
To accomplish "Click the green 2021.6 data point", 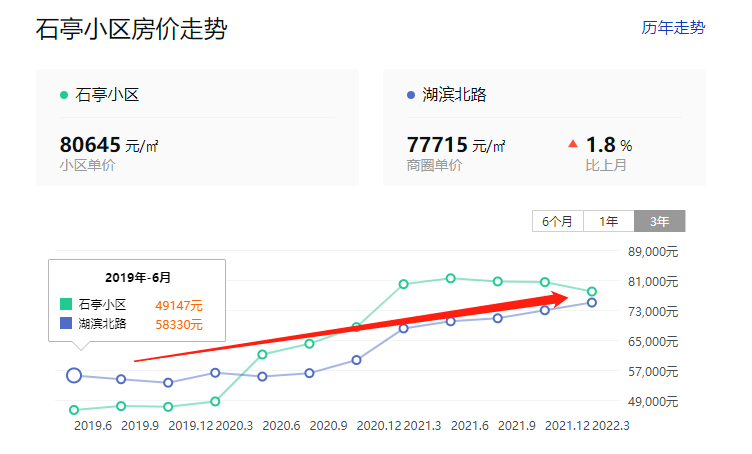I will [450, 278].
